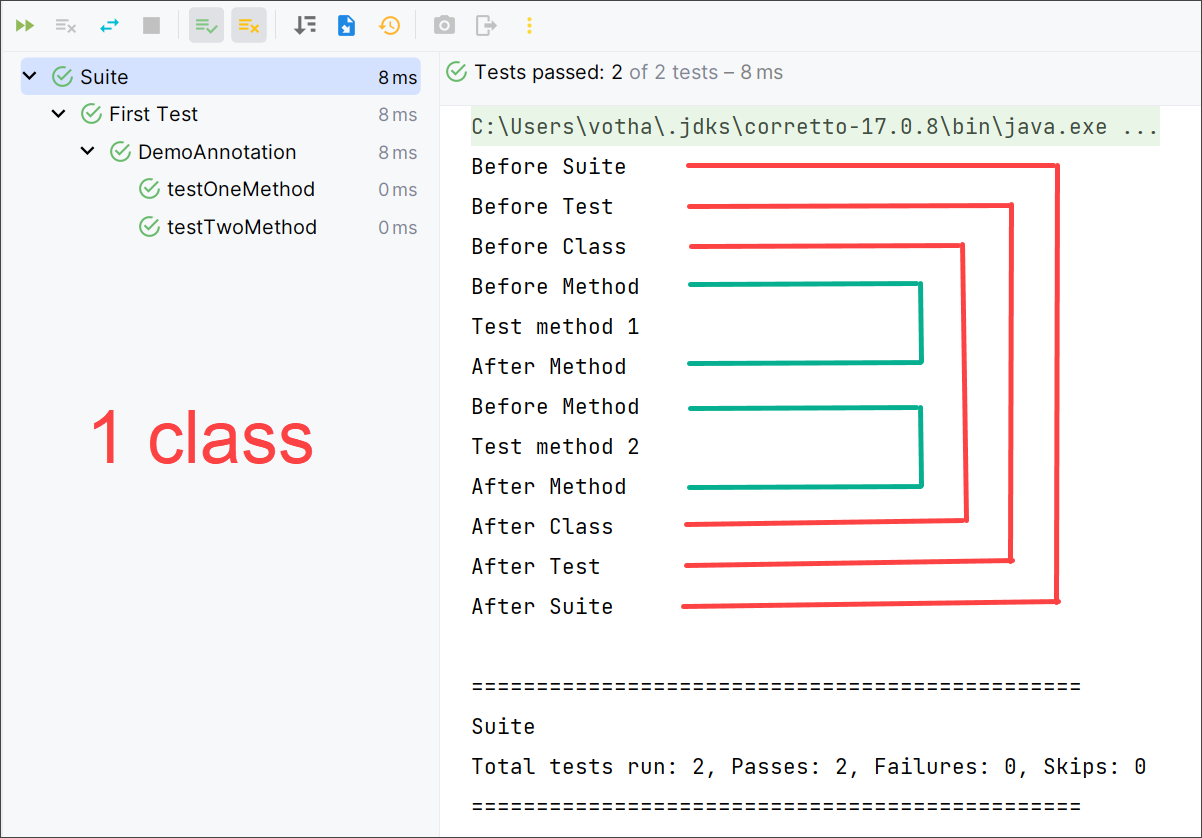Click the 'After Suite' console line

click(542, 607)
